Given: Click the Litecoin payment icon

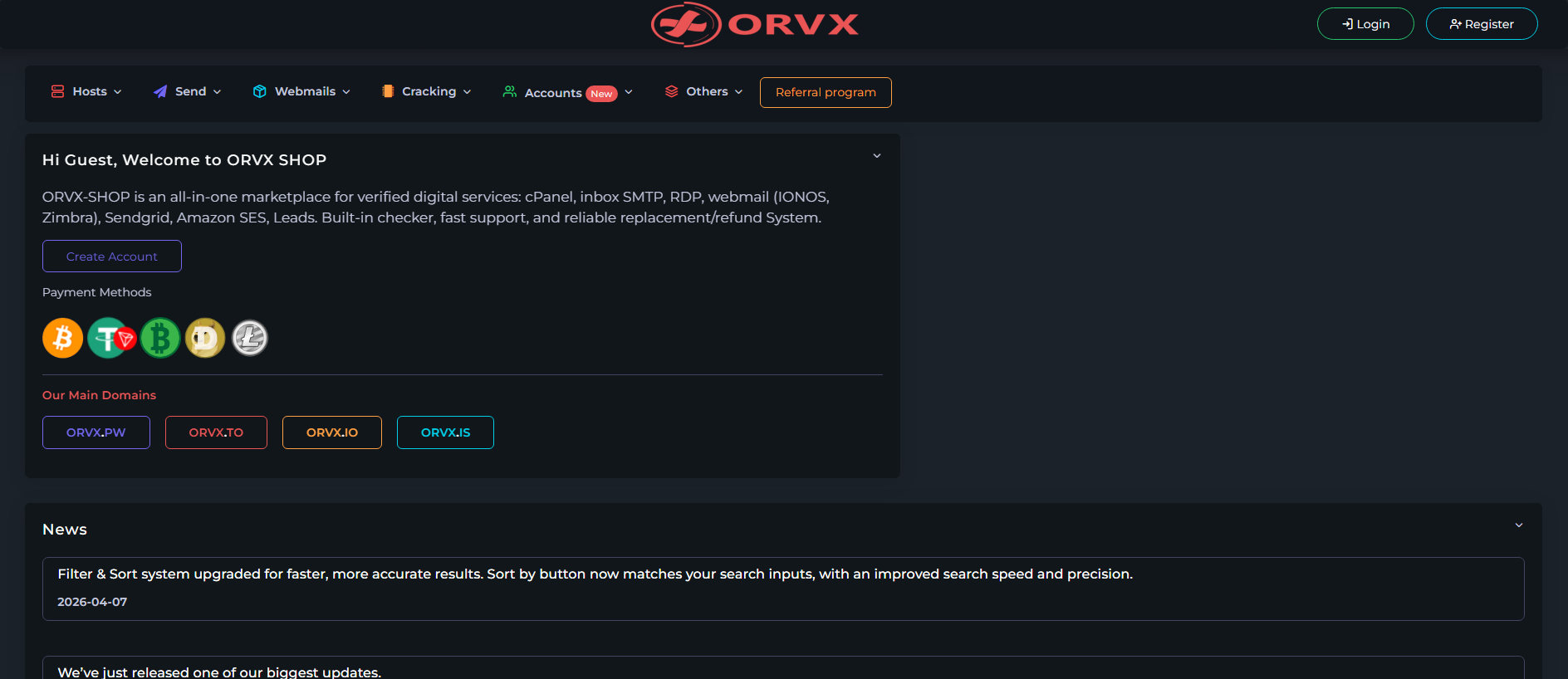Looking at the screenshot, I should 250,338.
